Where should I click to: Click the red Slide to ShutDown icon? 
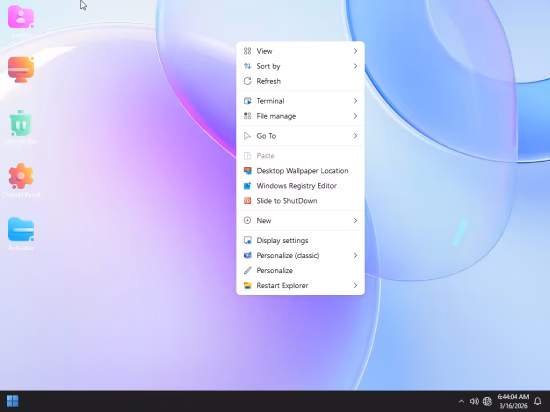[x=248, y=201]
